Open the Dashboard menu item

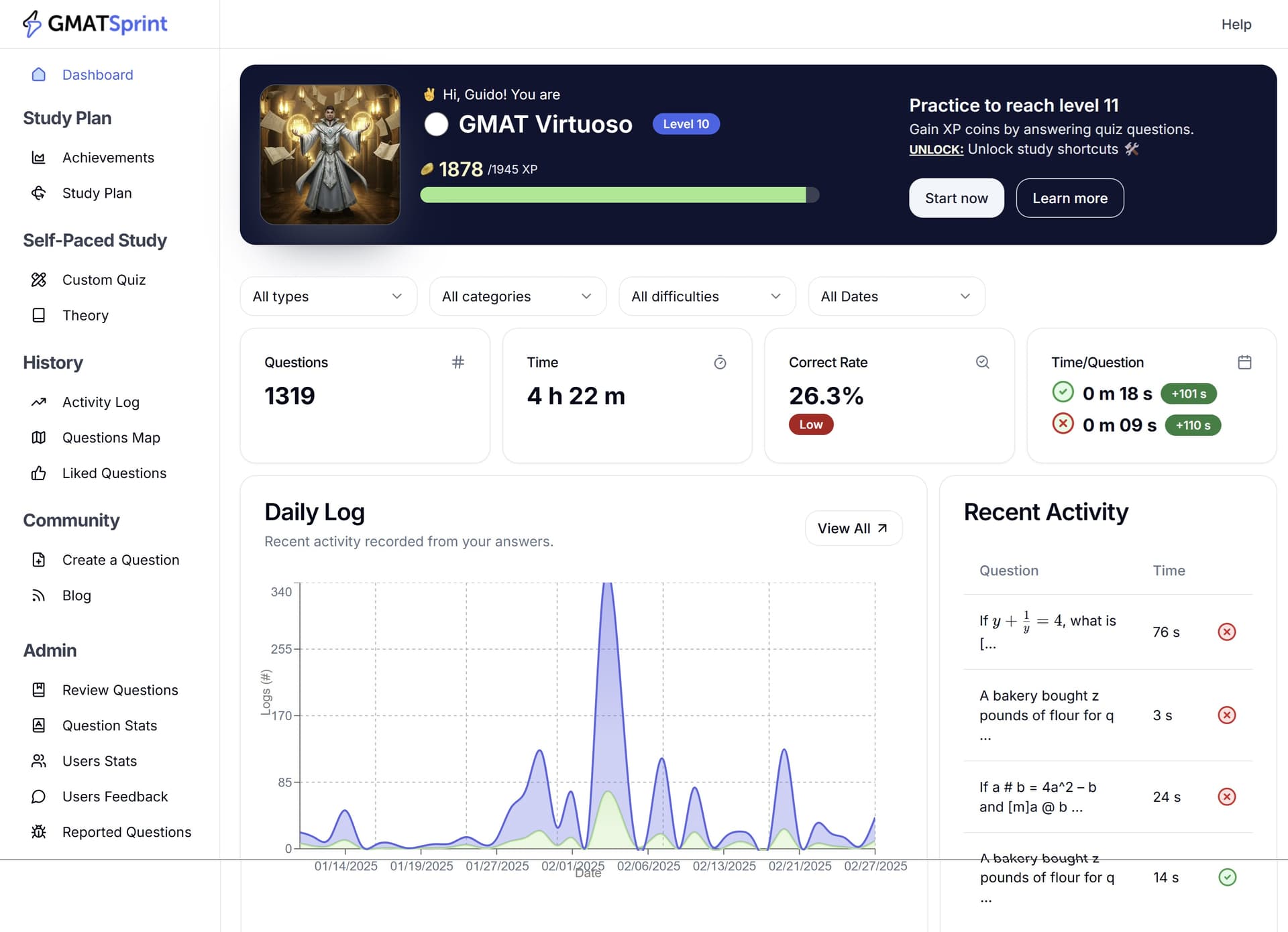click(x=97, y=74)
